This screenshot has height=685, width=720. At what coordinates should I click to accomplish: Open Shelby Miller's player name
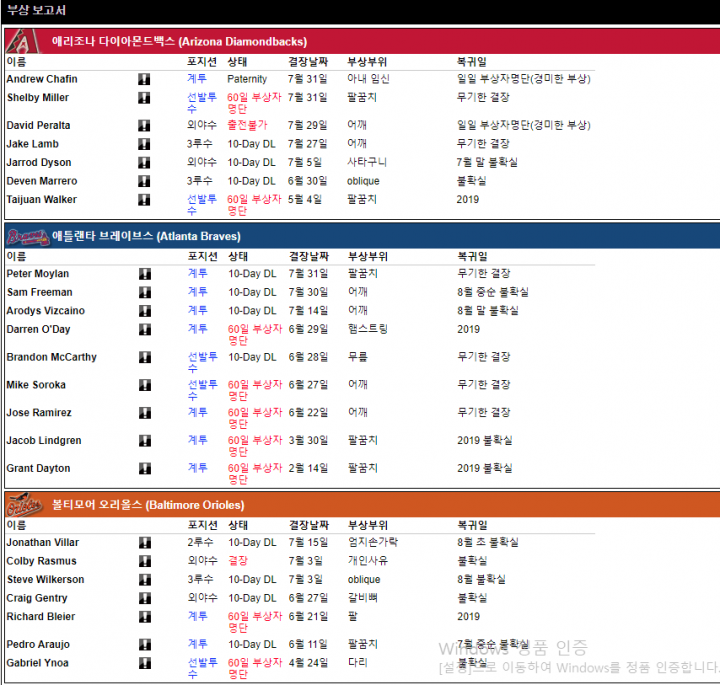pyautogui.click(x=38, y=97)
